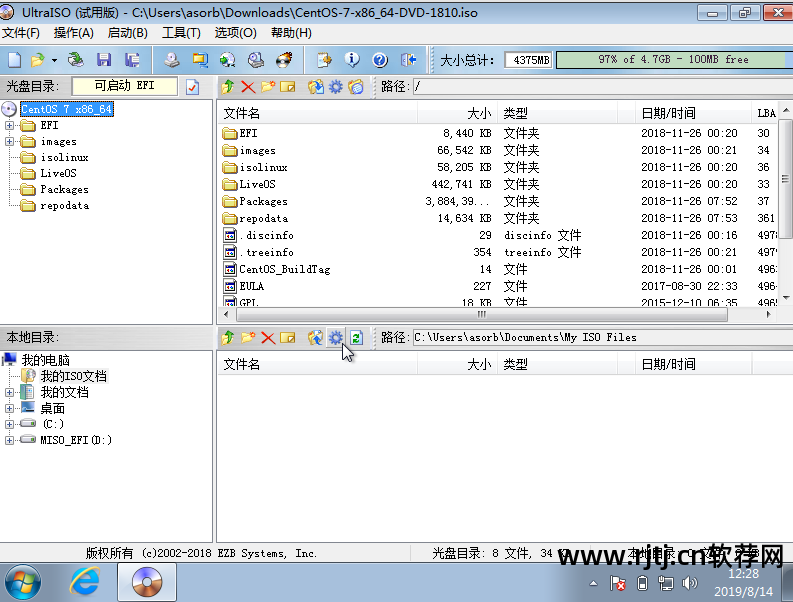This screenshot has width=793, height=602.
Task: Click the Open CD/DVD icon in the toolbar
Action: pos(76,60)
